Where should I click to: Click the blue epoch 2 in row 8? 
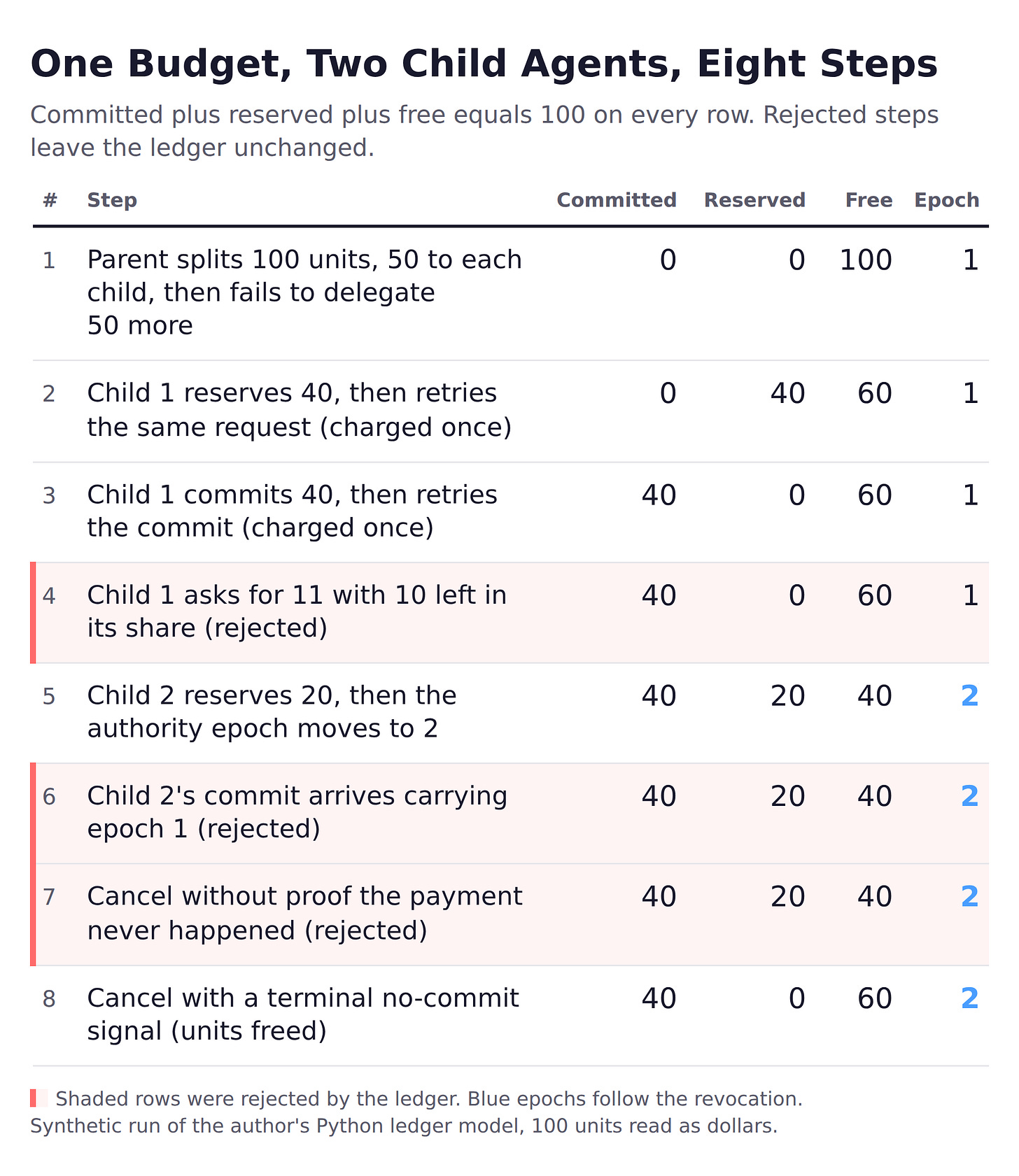(969, 998)
